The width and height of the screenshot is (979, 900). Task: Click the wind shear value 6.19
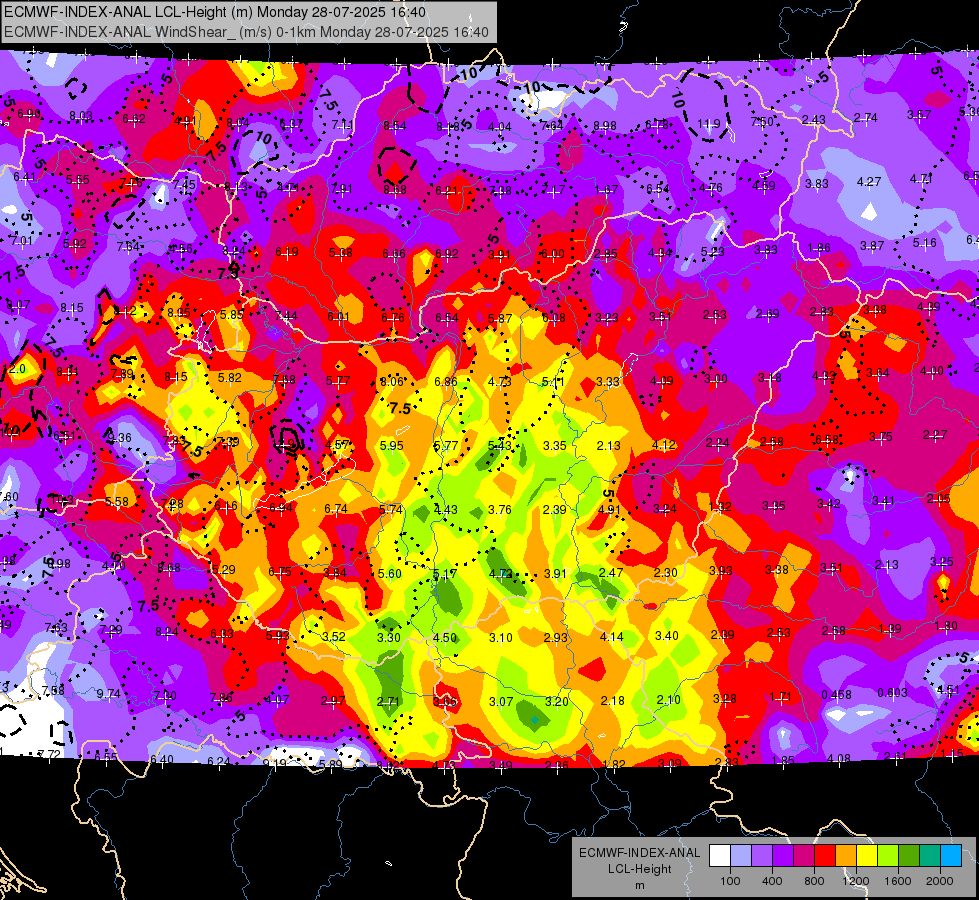point(287,252)
